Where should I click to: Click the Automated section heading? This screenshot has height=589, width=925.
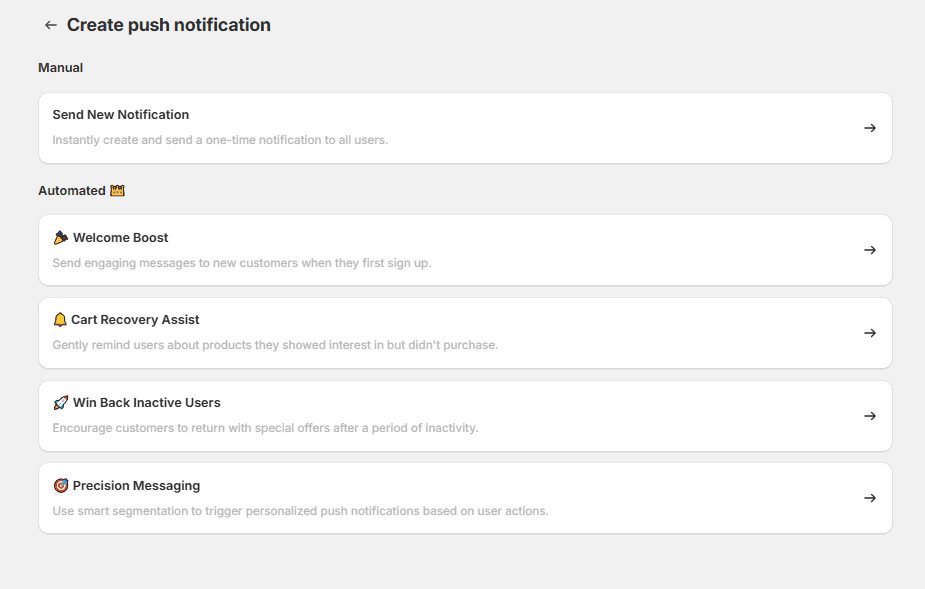pos(73,190)
